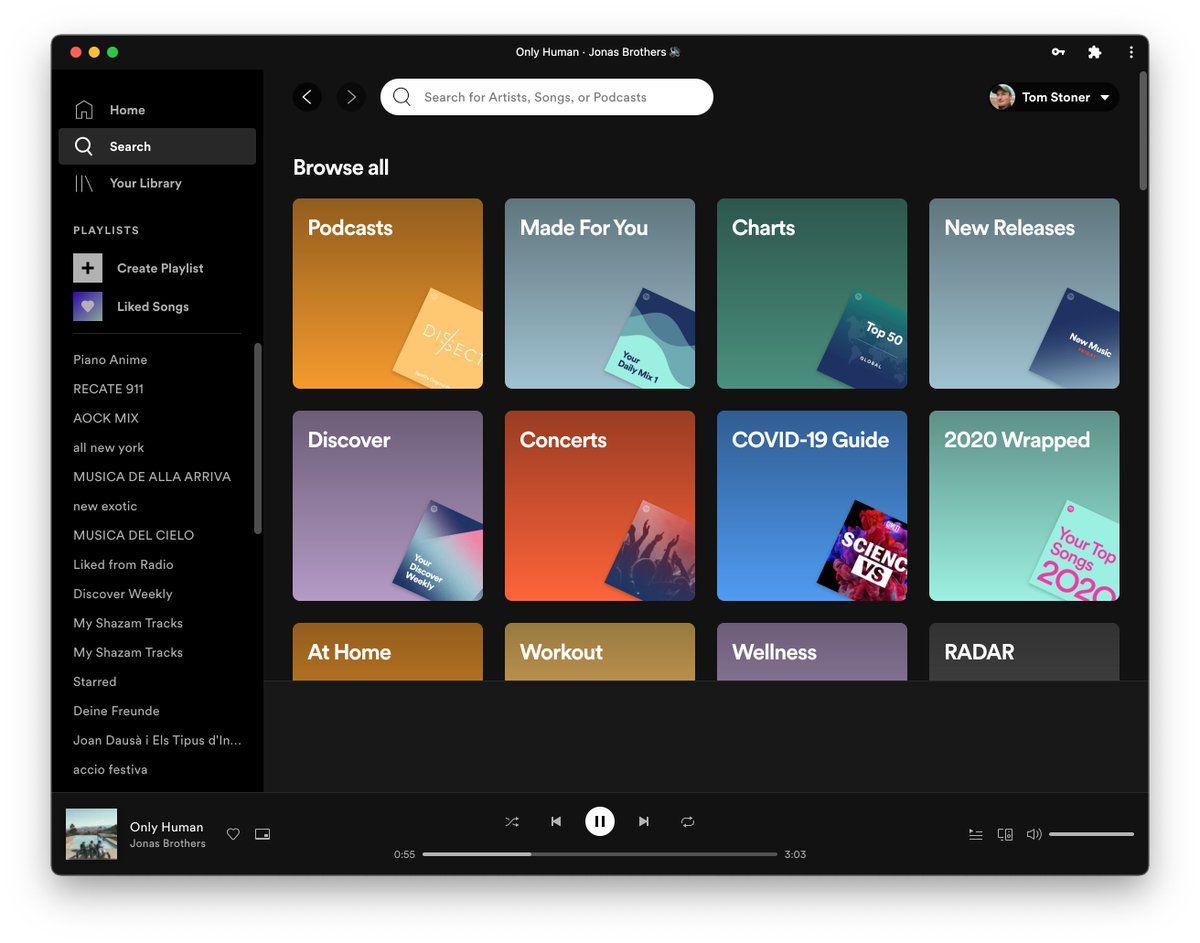This screenshot has width=1200, height=943.
Task: Click the Artists, Songs, or Podcasts search field
Action: (x=560, y=97)
